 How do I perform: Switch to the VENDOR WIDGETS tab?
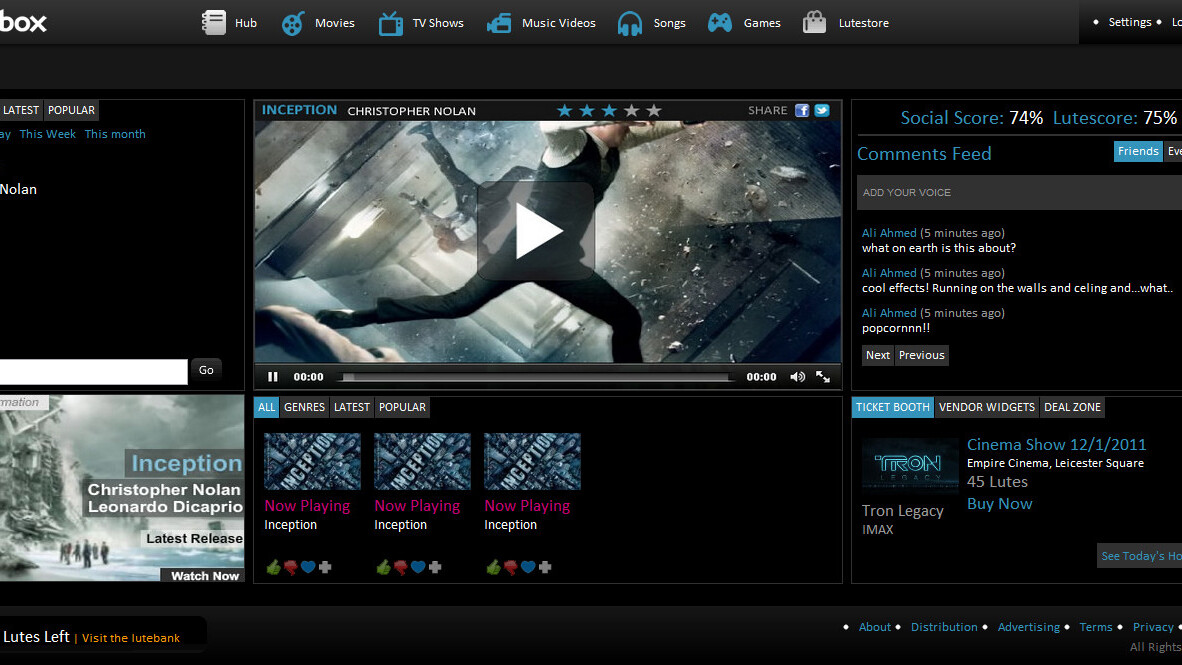(x=986, y=407)
